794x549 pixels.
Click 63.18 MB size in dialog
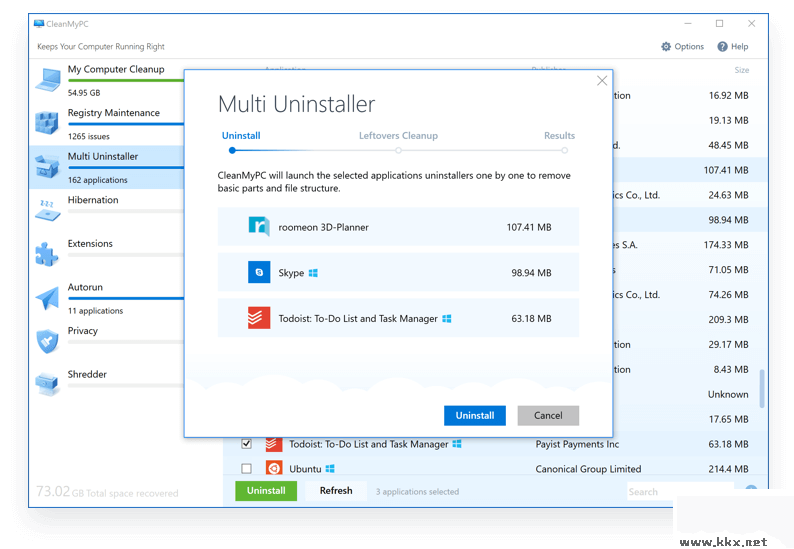tap(531, 319)
